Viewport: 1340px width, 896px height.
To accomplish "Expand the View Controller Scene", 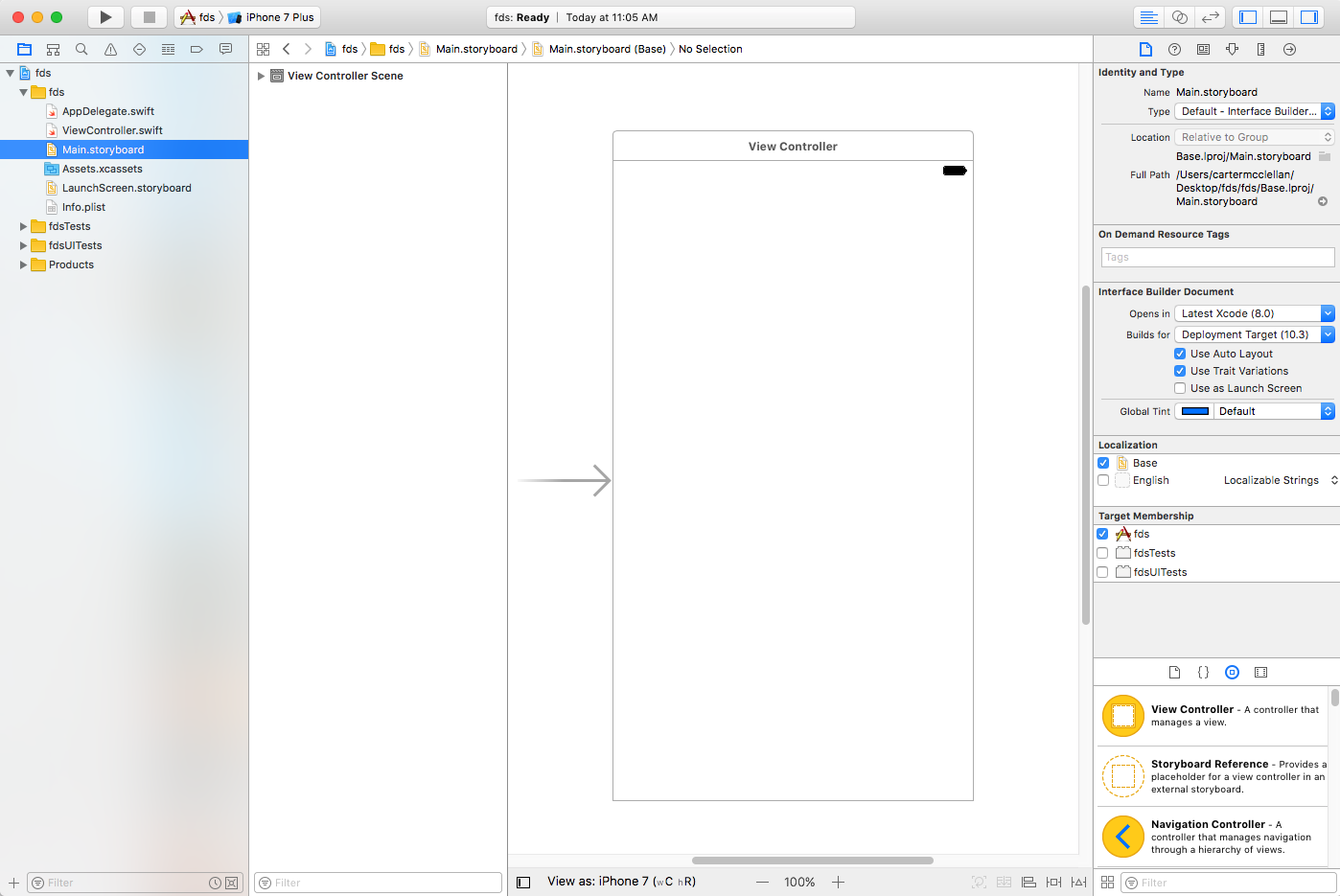I will [261, 76].
